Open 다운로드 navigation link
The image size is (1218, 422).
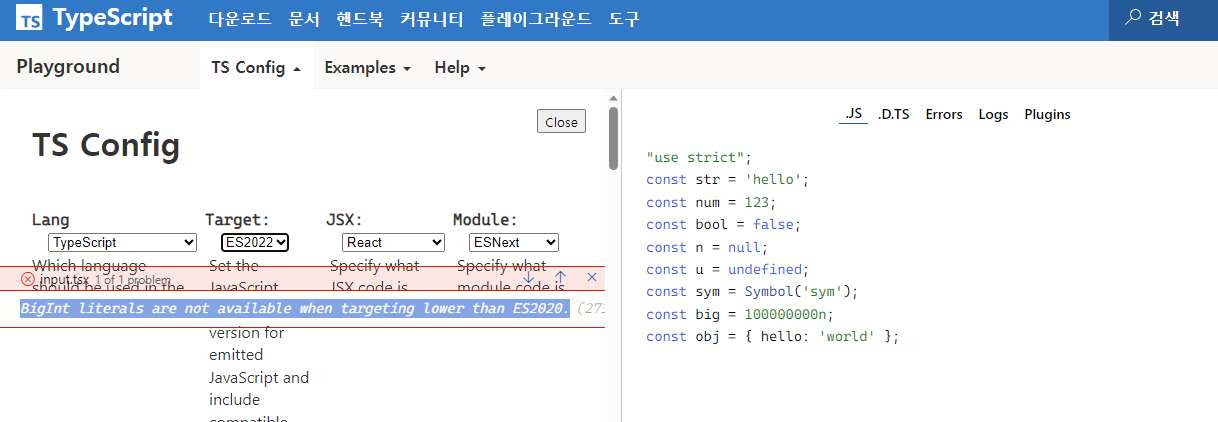pos(240,18)
